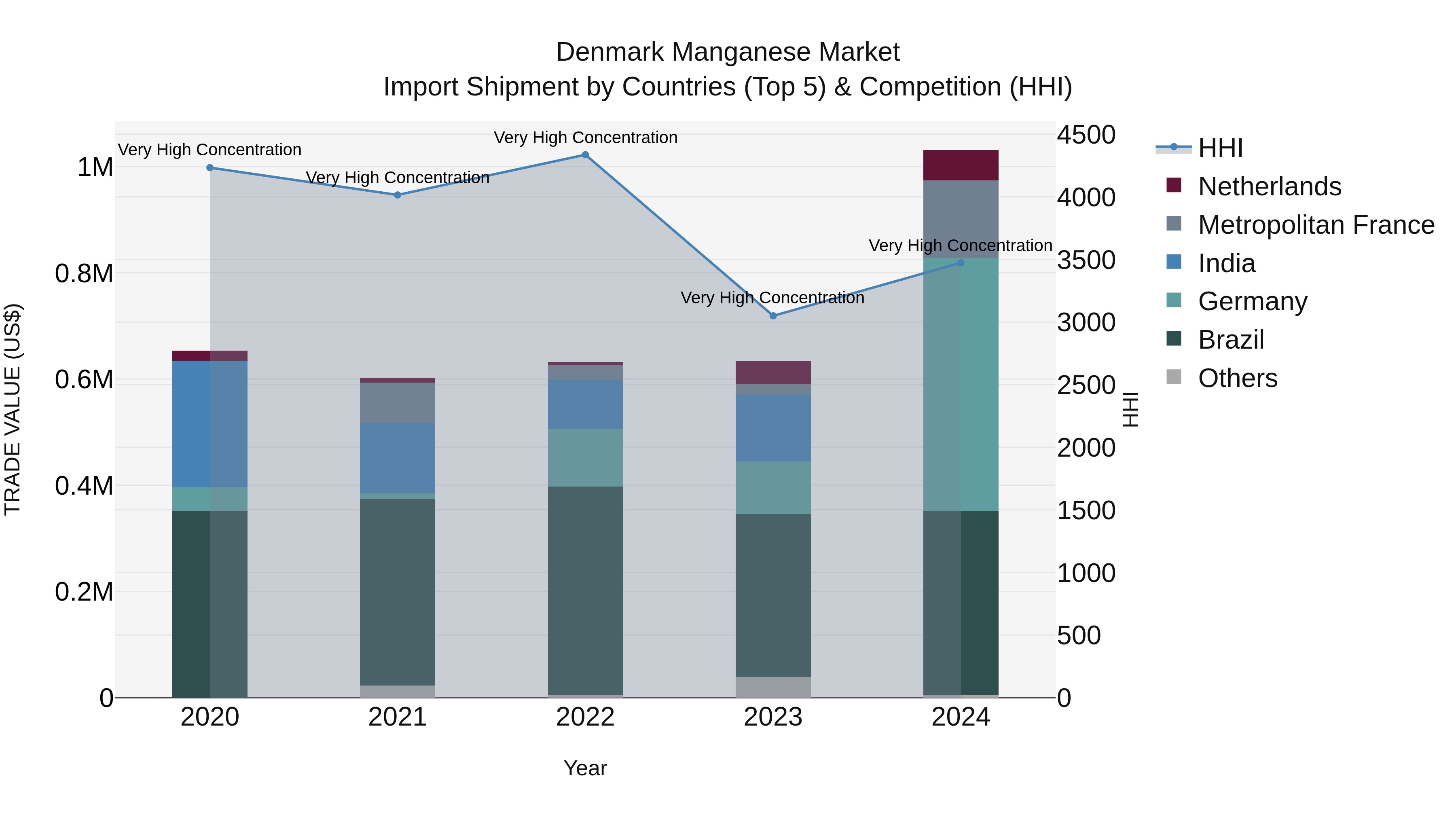
Task: Click the Brazil dark green legend swatch
Action: 1174,338
